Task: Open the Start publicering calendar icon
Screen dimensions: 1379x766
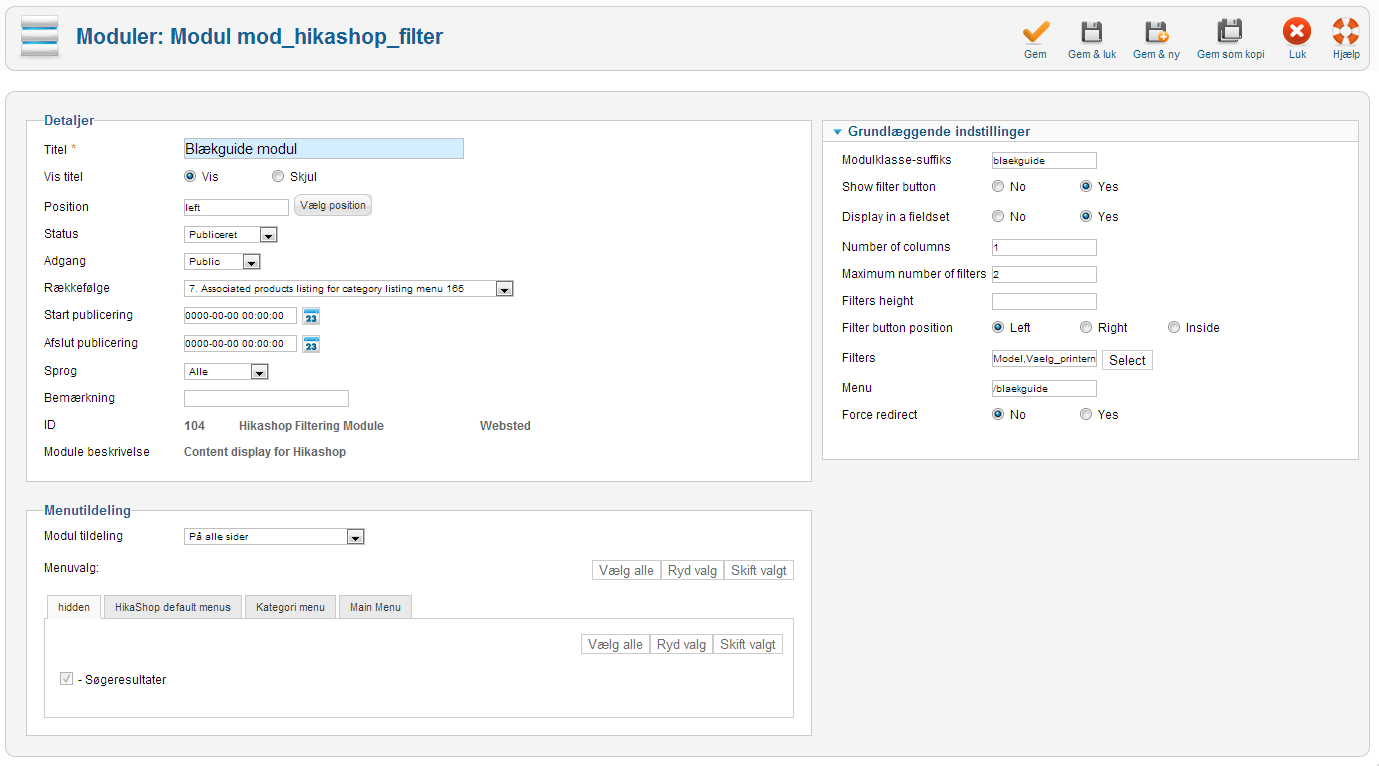Action: point(311,316)
